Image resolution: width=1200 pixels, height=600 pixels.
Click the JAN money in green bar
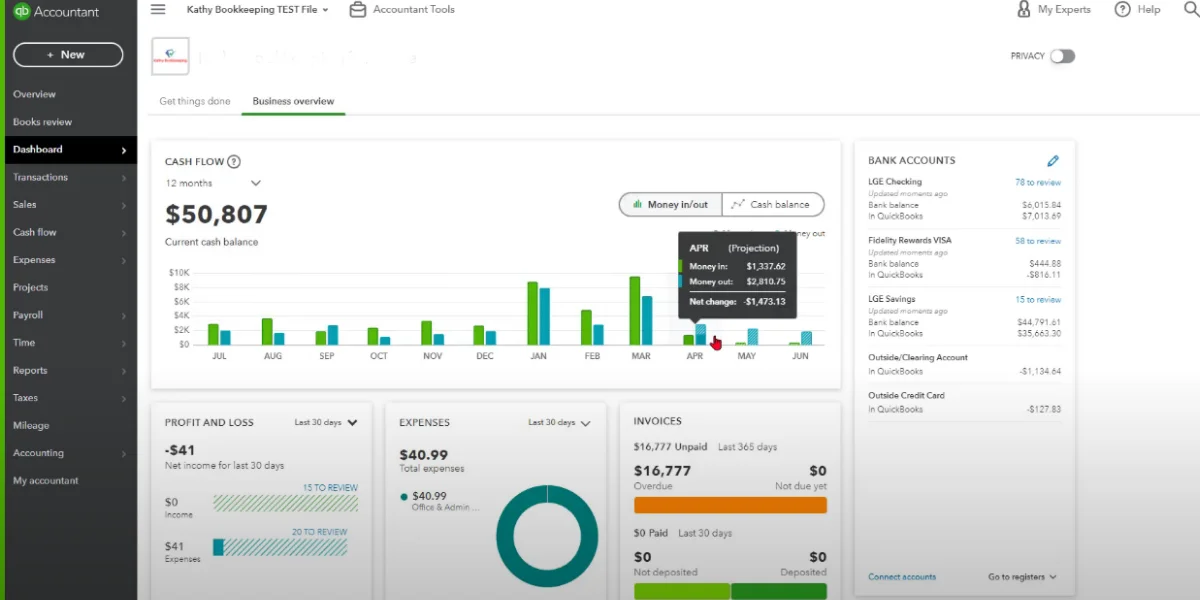(532, 313)
